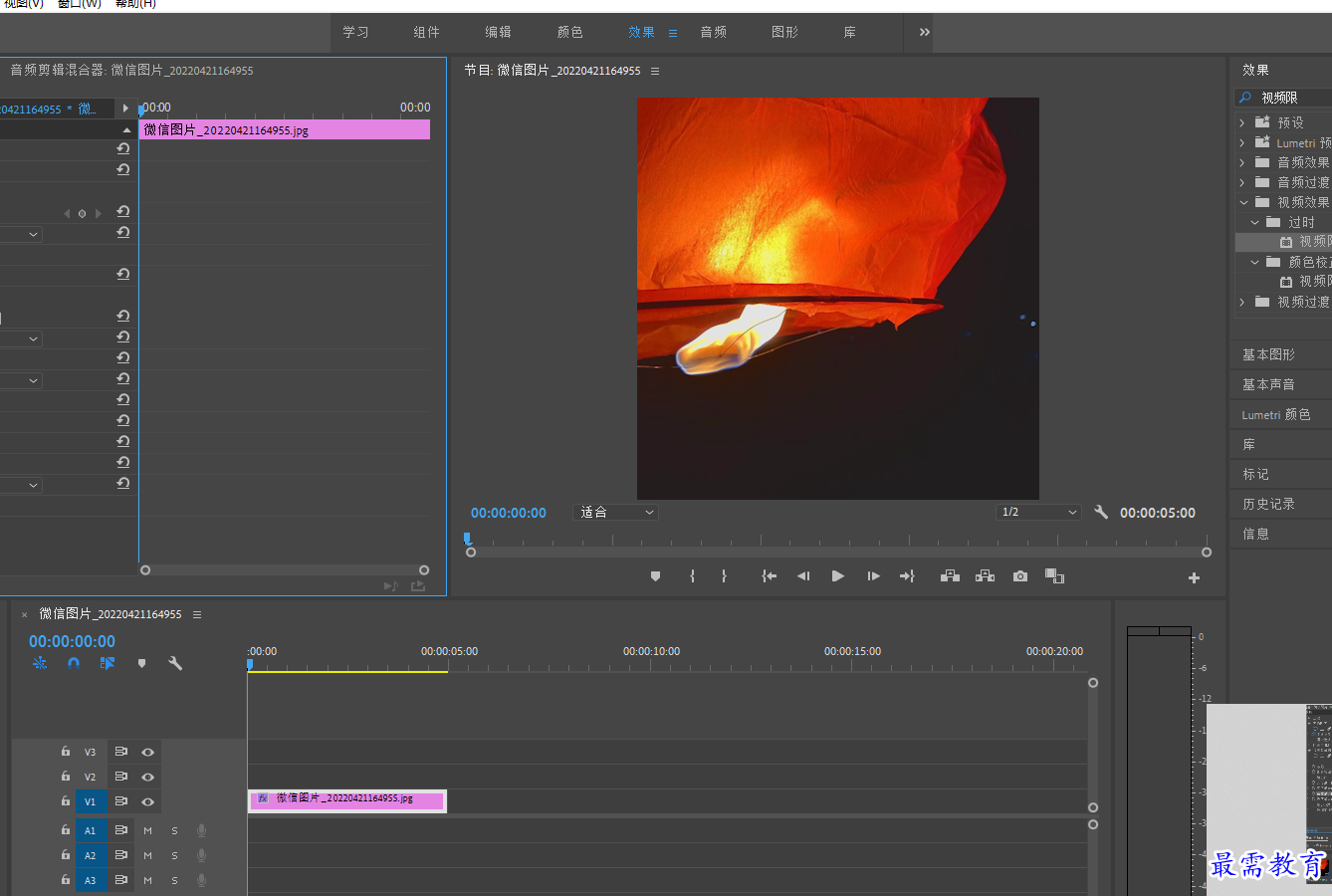This screenshot has width=1332, height=896.
Task: Open the 基本声音 panel
Action: tap(1268, 384)
